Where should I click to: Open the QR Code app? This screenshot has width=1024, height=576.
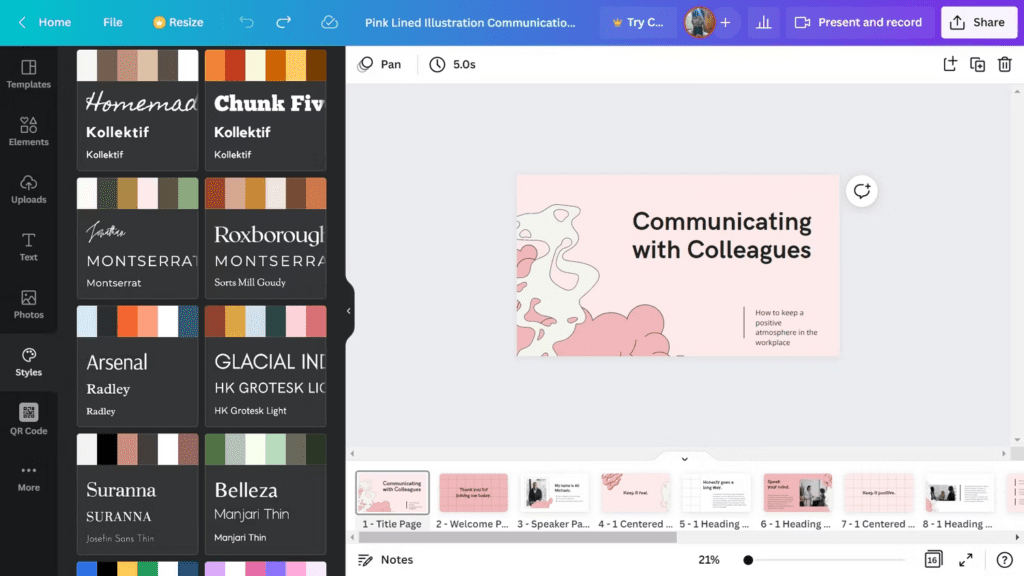coord(28,419)
